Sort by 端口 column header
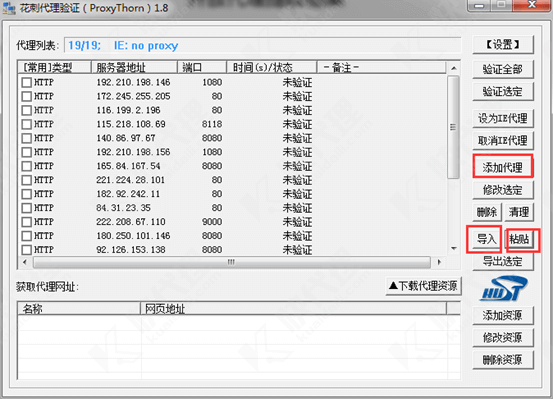Image resolution: width=553 pixels, height=399 pixels. tap(202, 67)
